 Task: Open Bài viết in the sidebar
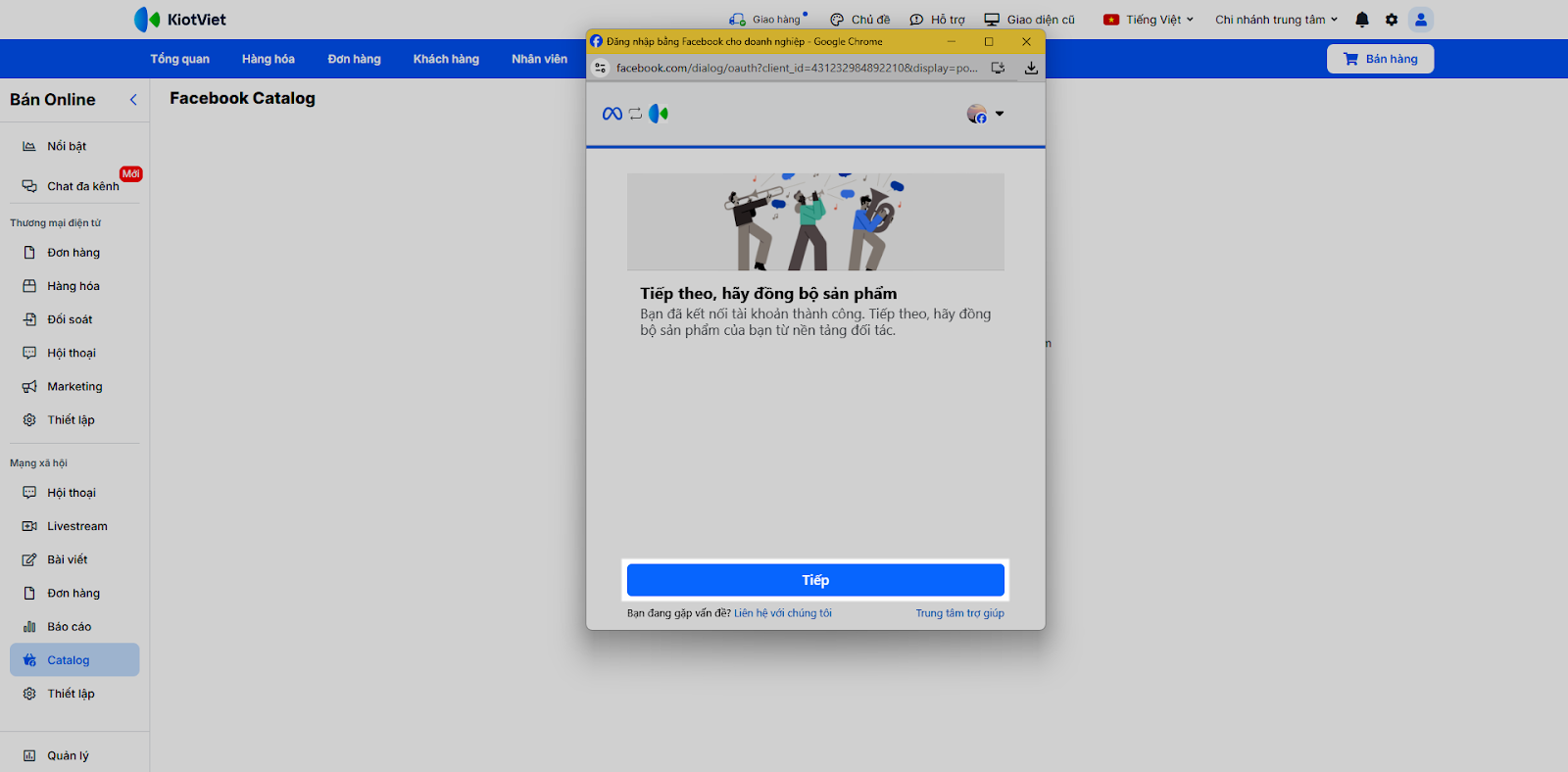pyautogui.click(x=74, y=559)
